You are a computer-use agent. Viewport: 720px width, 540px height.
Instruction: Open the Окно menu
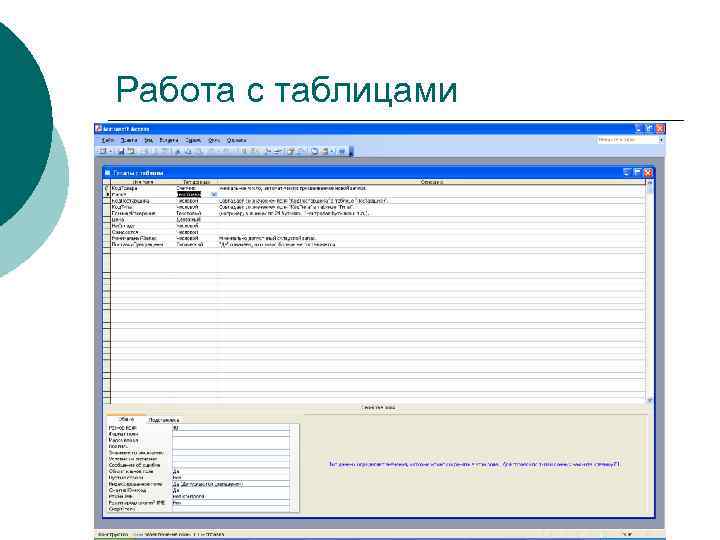214,140
